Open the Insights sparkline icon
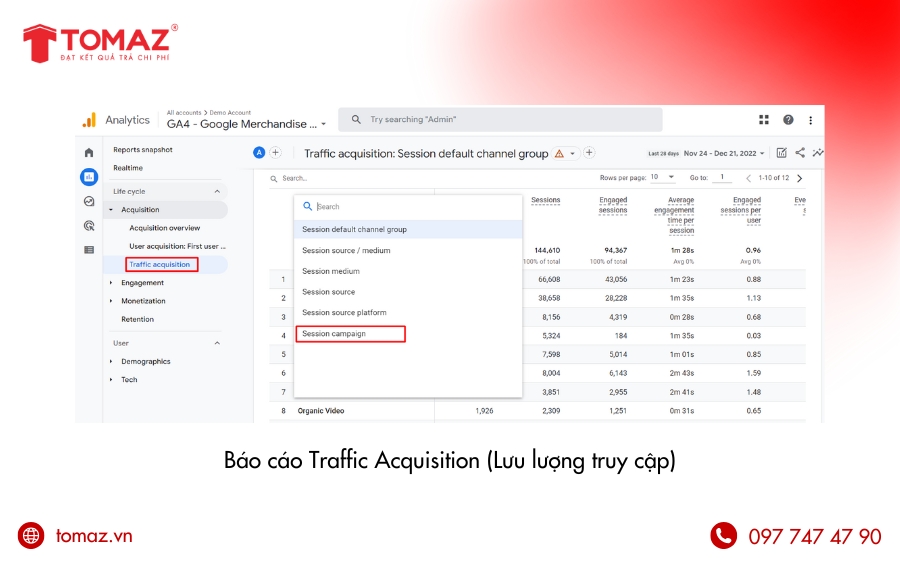 [x=818, y=153]
